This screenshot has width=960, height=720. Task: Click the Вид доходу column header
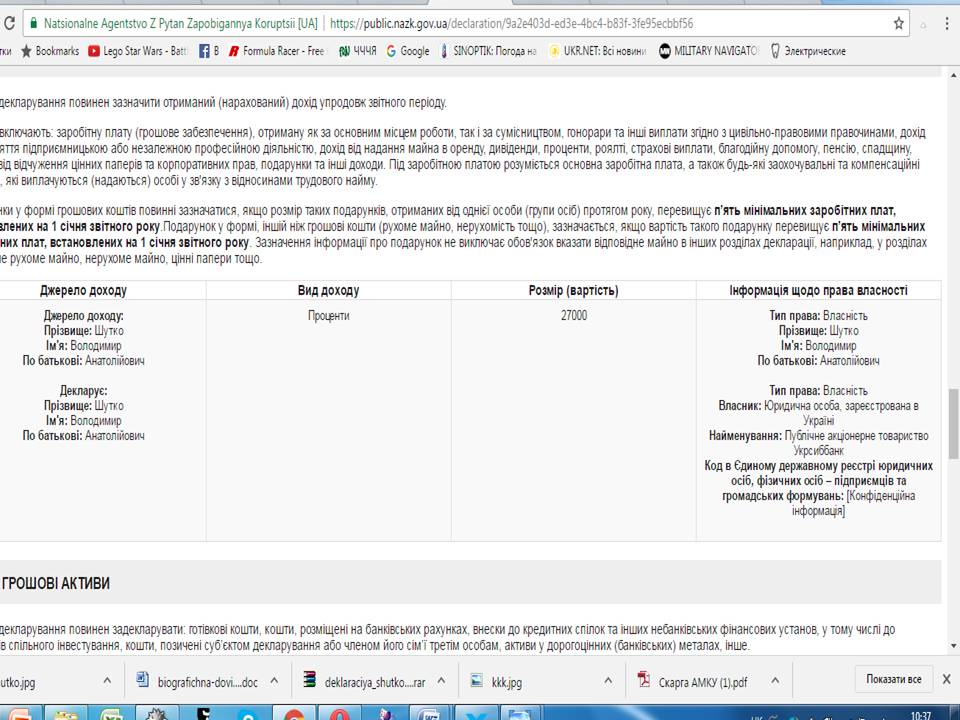point(328,291)
